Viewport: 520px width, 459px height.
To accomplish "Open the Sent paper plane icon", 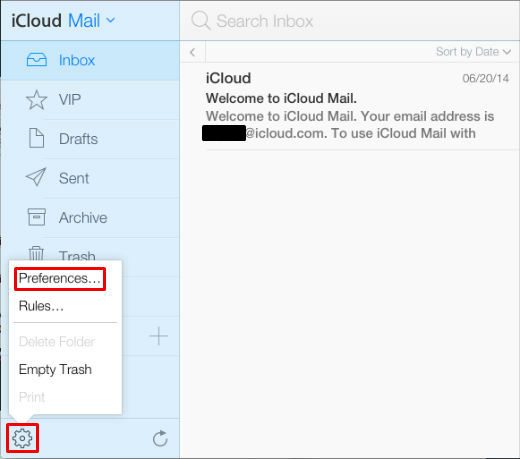I will tap(36, 177).
